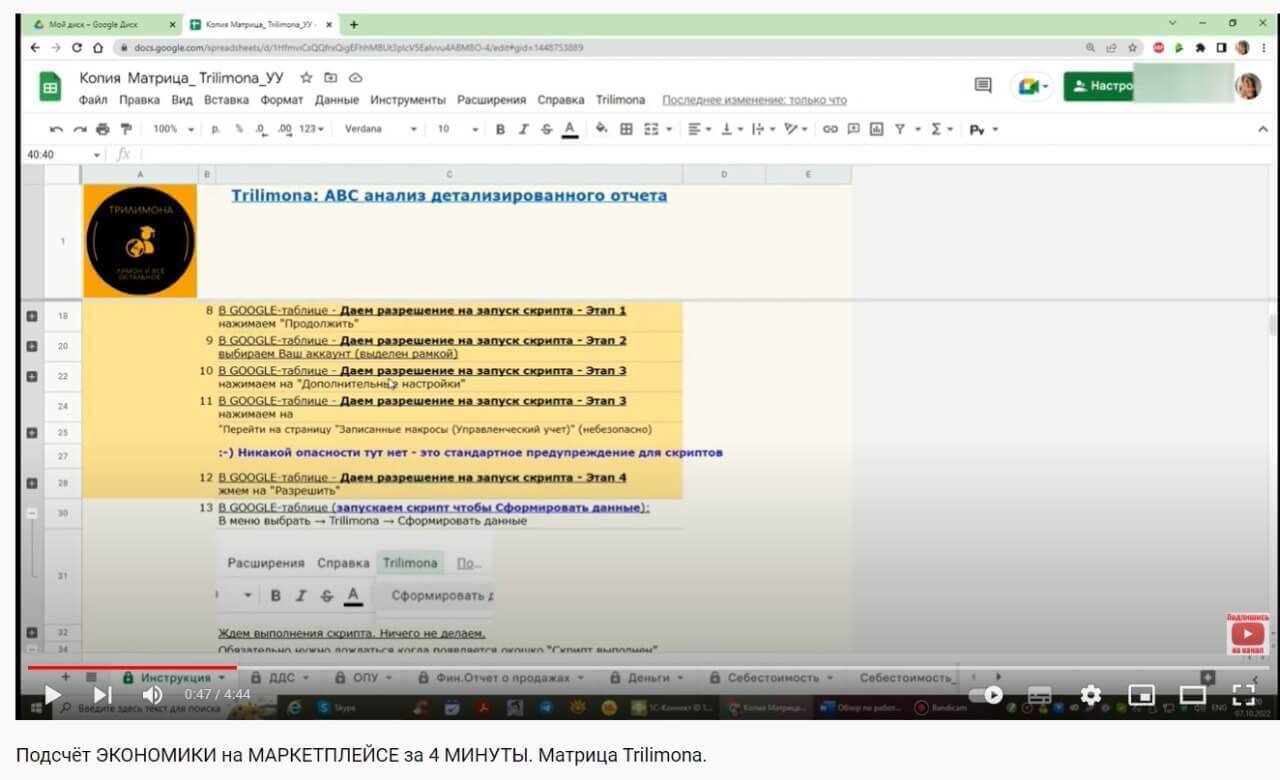Toggle video subtitles
This screenshot has width=1280, height=780.
(1040, 694)
